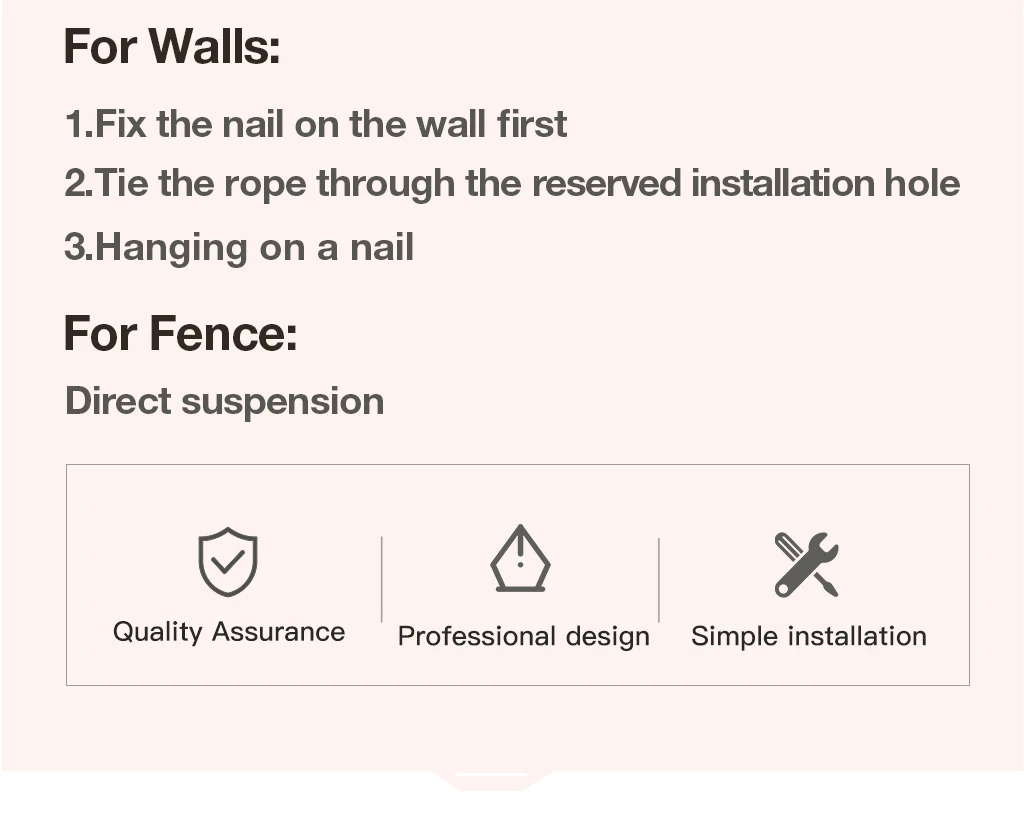Click the checkmark inside the shield
The width and height of the screenshot is (1024, 814).
pos(227,562)
